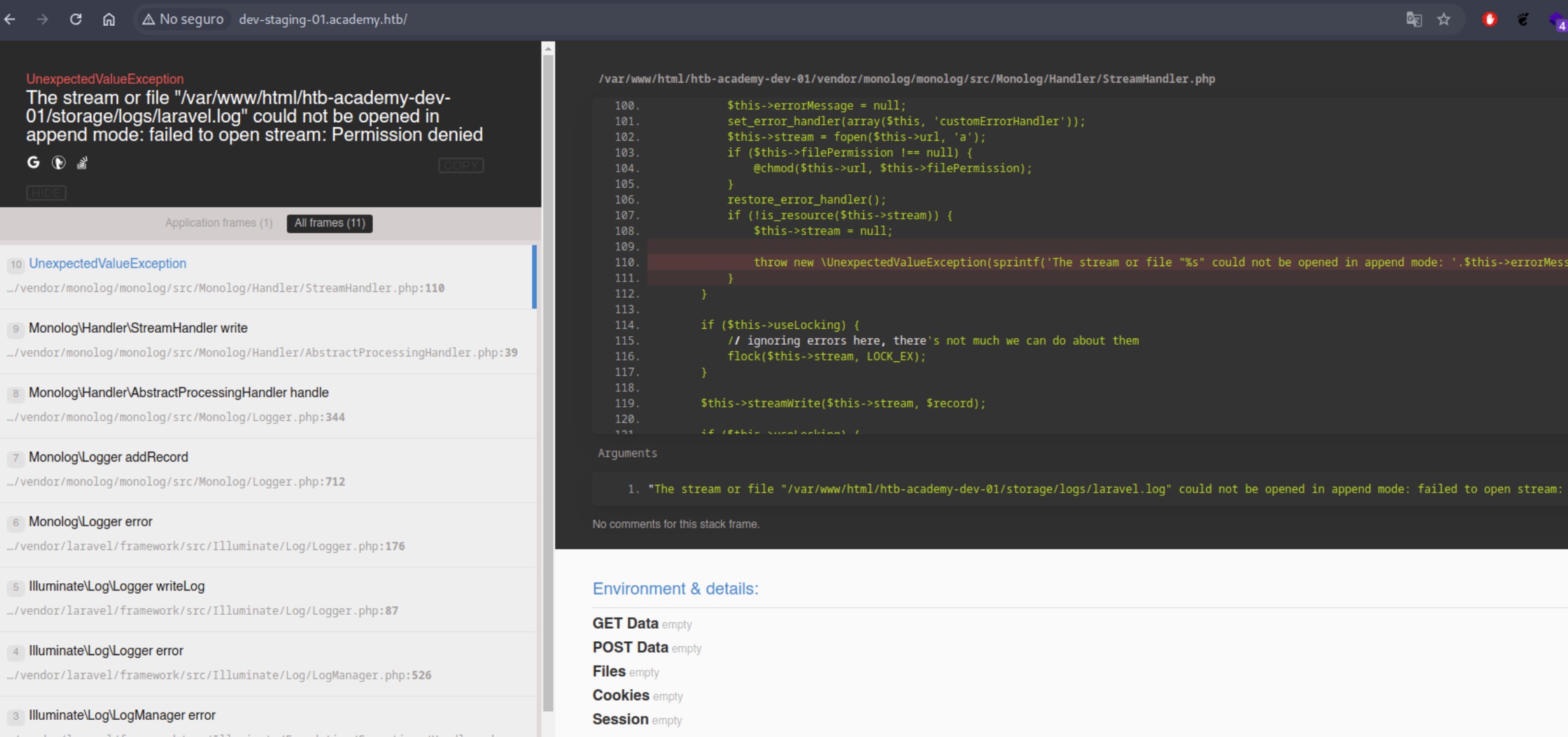Click the Illuminate/Log/Logger.php:87 path
Screen dimensions: 1568x737
tap(202, 611)
